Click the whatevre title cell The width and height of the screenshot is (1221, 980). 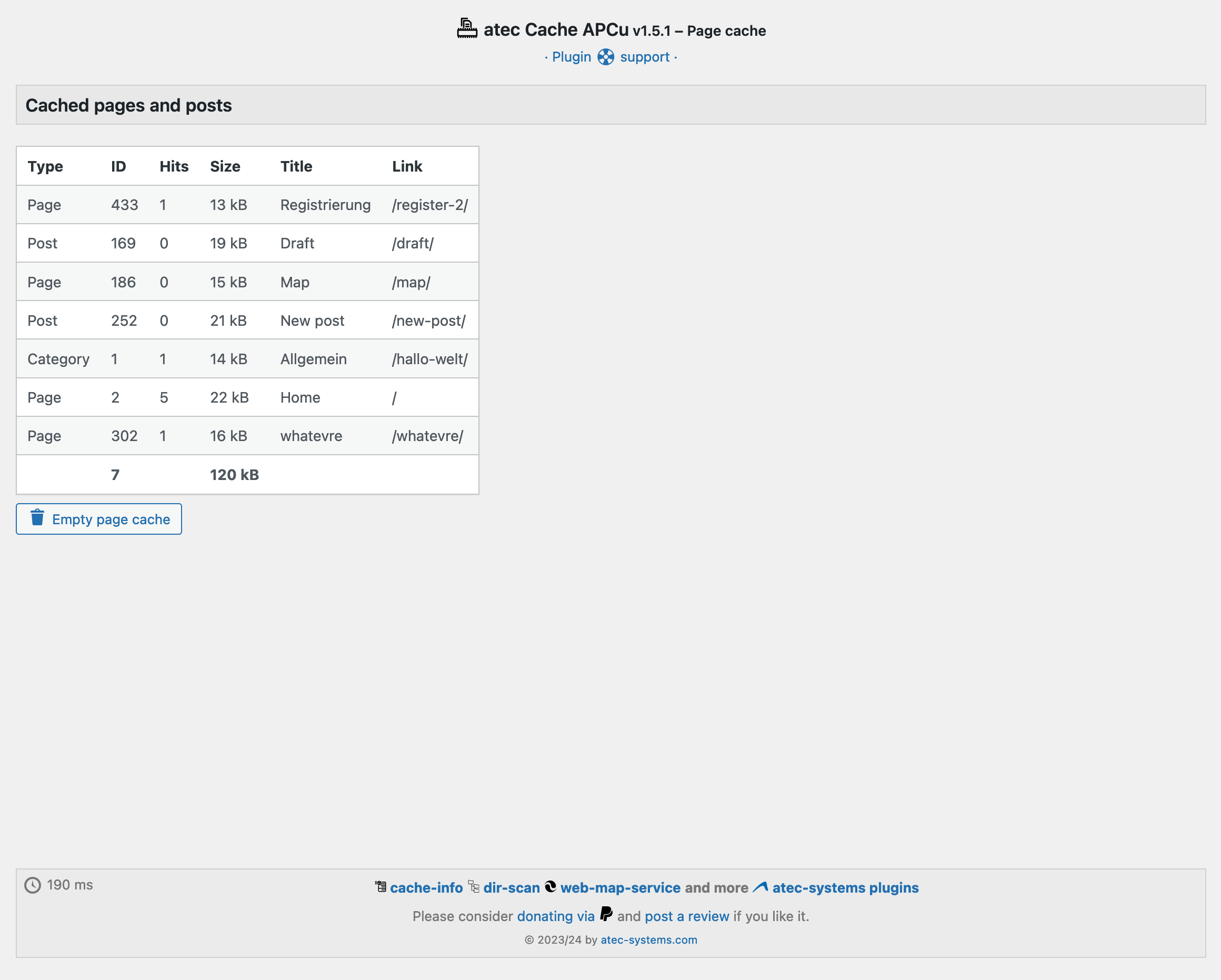[312, 436]
